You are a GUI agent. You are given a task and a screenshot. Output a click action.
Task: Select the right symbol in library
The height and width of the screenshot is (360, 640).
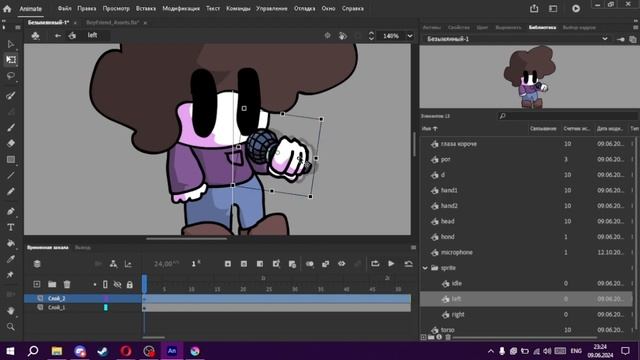(458, 314)
